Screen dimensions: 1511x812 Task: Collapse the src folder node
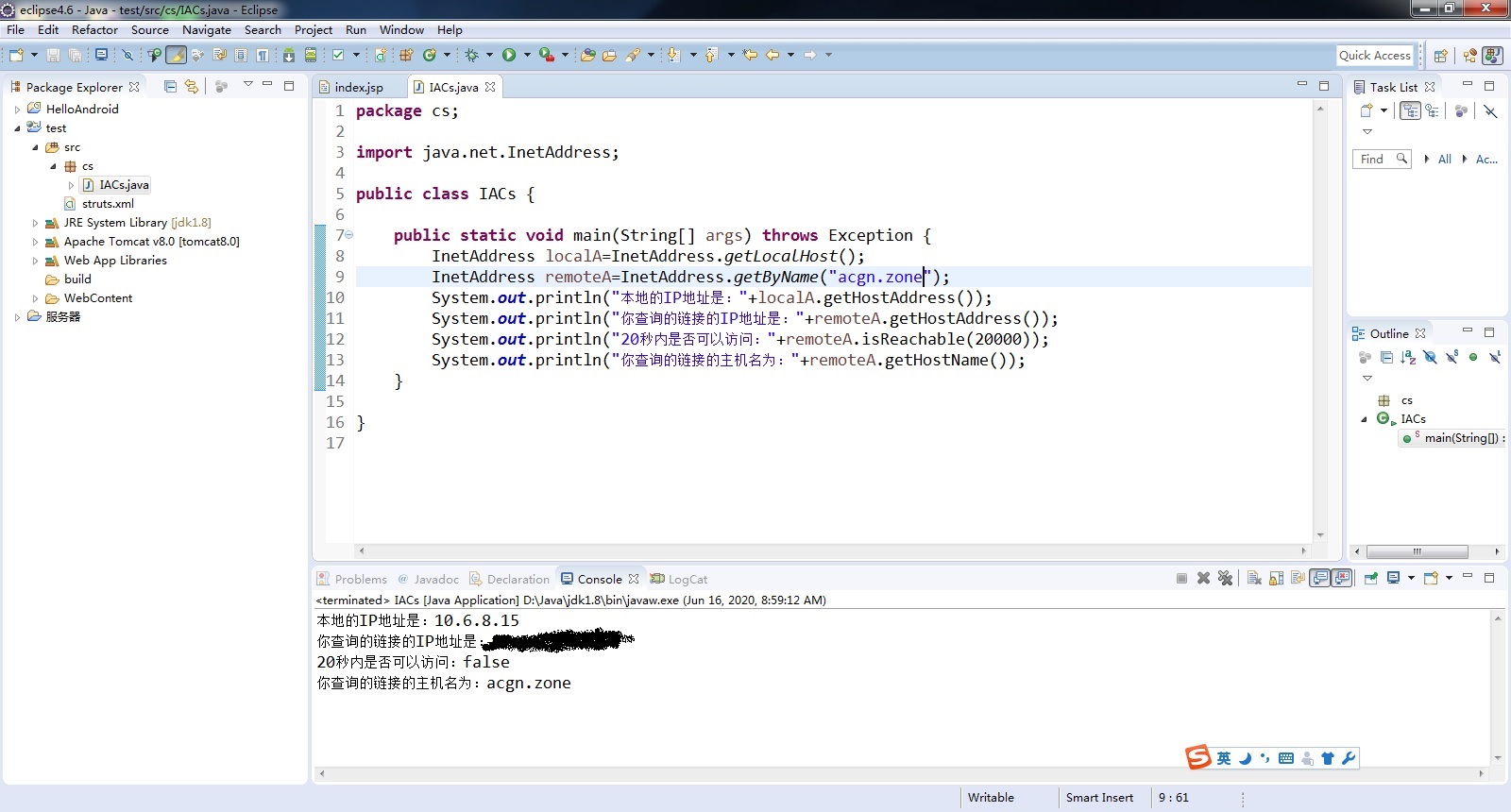(35, 147)
